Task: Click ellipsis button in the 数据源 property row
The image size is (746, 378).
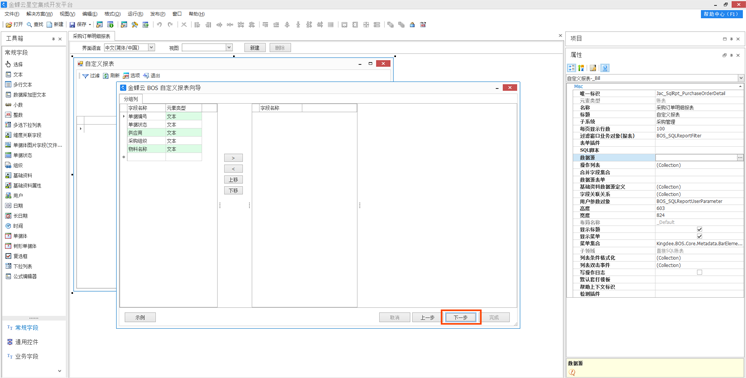Action: 740,157
